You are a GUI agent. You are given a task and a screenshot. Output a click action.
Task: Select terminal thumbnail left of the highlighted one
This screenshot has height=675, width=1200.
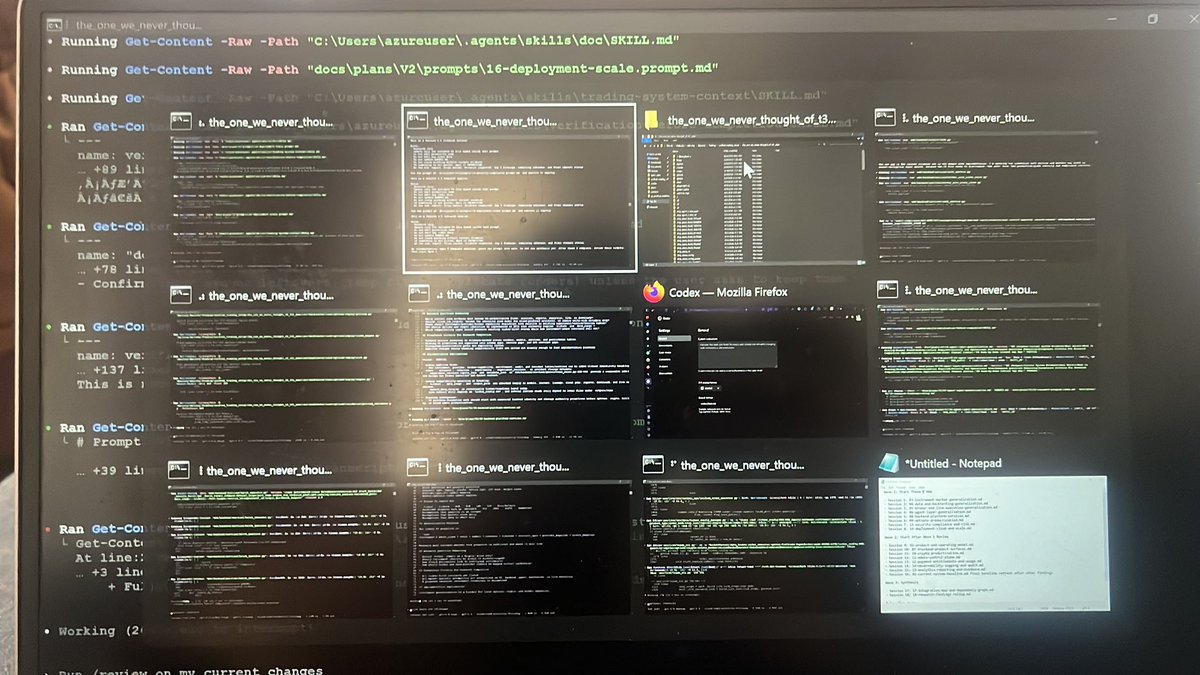[281, 203]
